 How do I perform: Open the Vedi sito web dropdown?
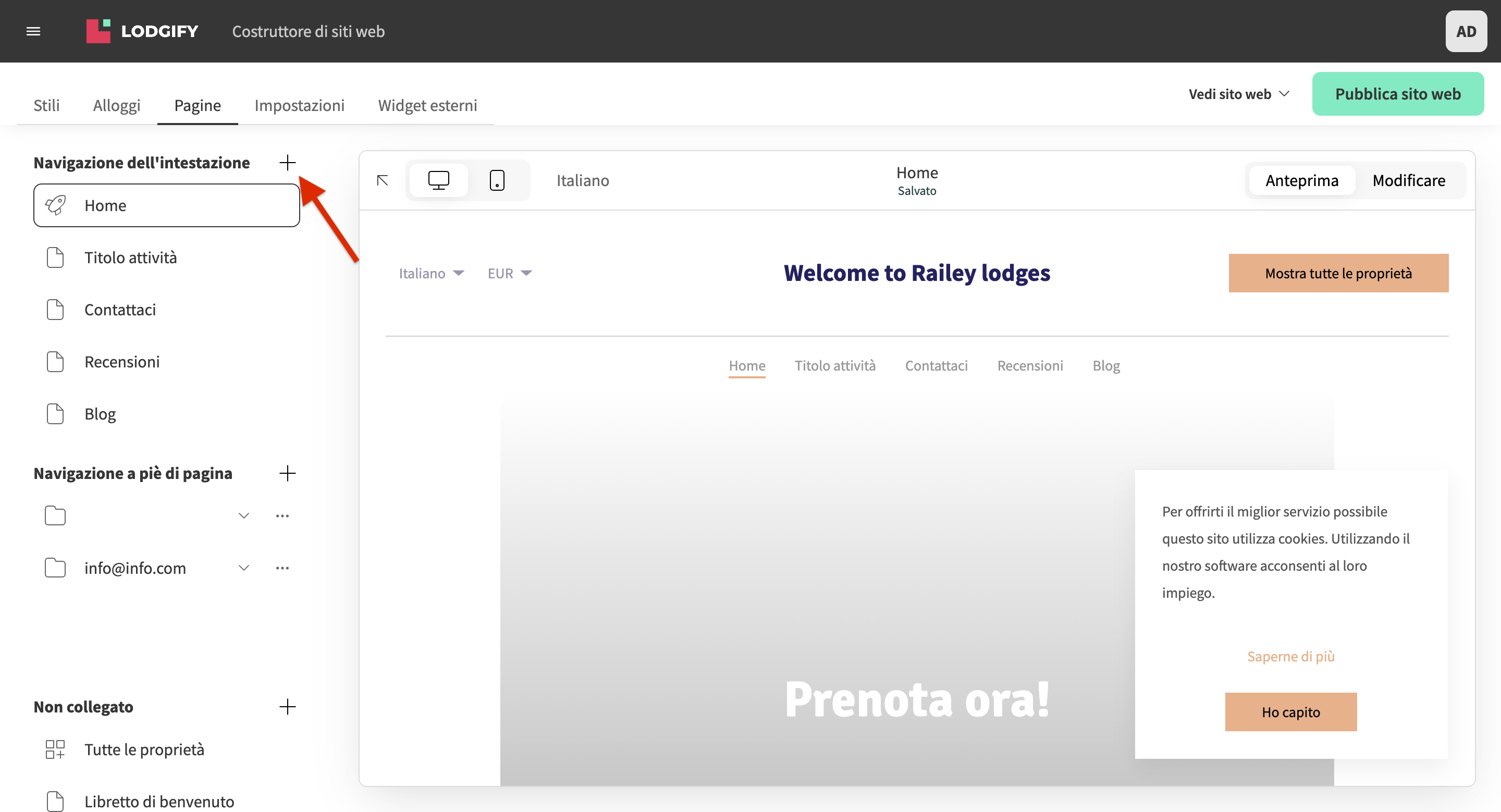point(1239,94)
